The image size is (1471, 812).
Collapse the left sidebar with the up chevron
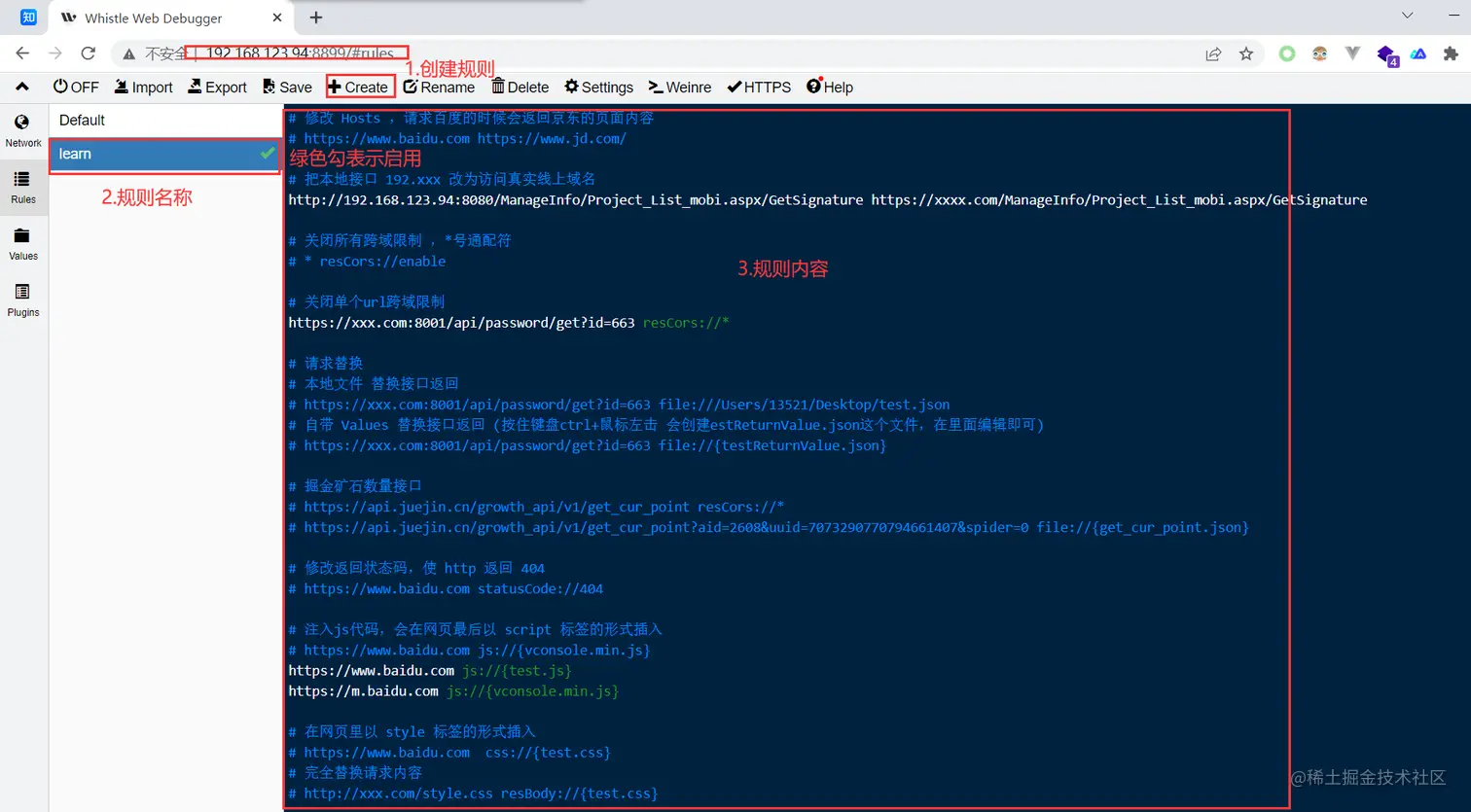pos(22,87)
